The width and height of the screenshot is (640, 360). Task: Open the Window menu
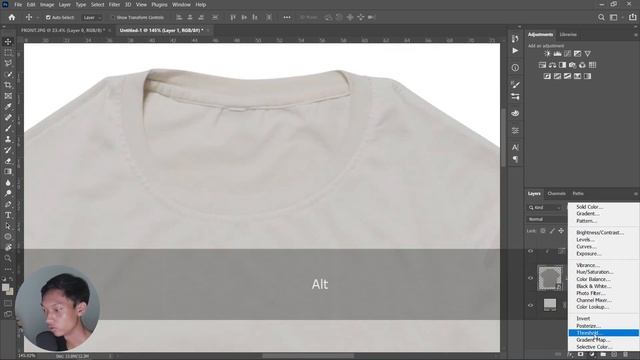(x=181, y=4)
